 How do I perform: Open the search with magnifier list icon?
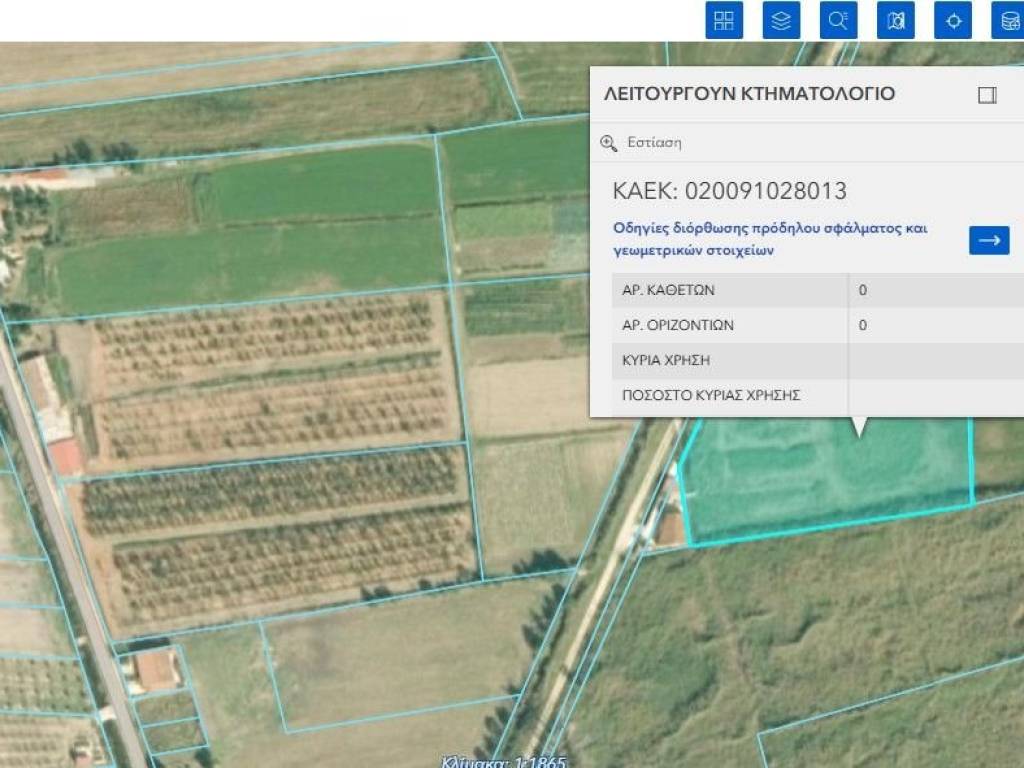tap(838, 20)
